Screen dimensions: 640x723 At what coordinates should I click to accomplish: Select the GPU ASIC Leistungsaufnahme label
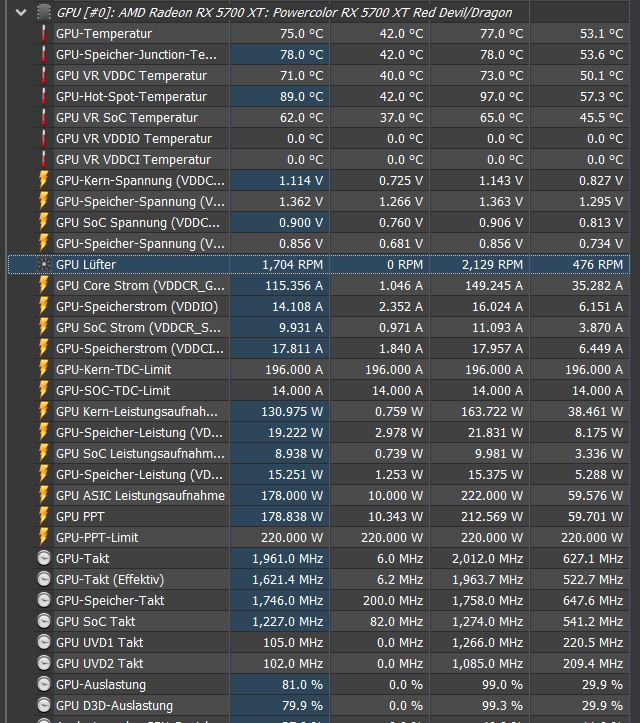(140, 496)
